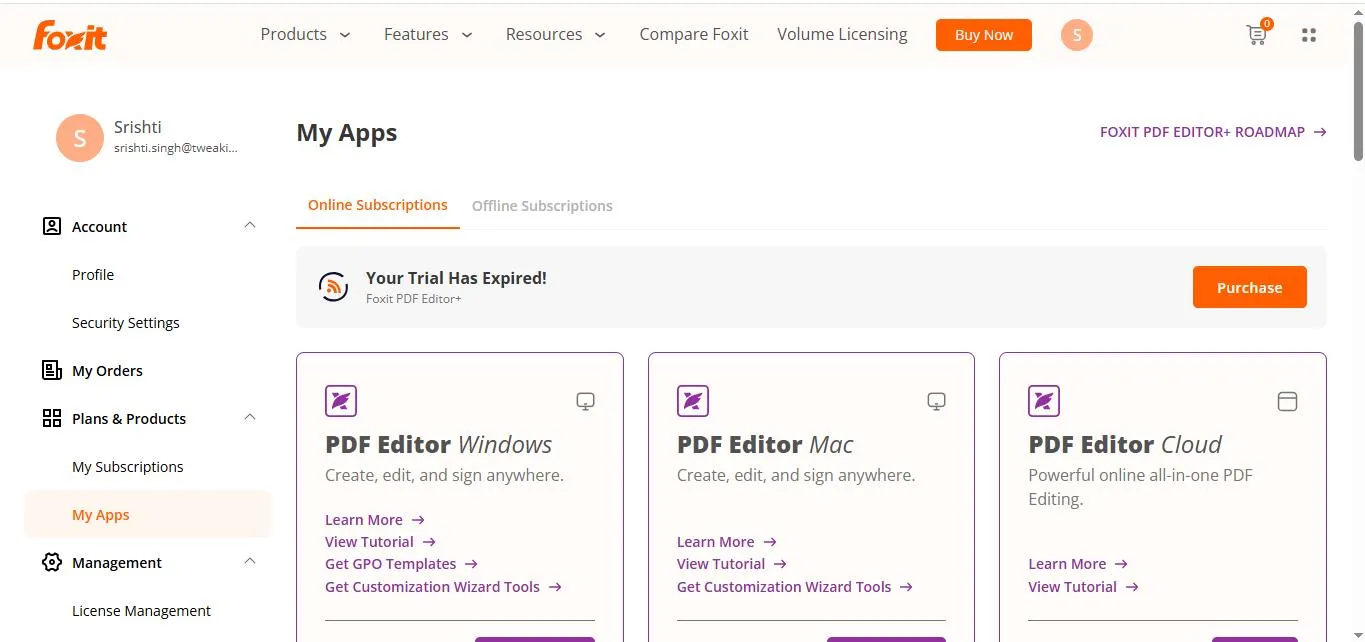Switch to the Online Subscriptions tab
Viewport: 1365px width, 642px height.
(378, 205)
